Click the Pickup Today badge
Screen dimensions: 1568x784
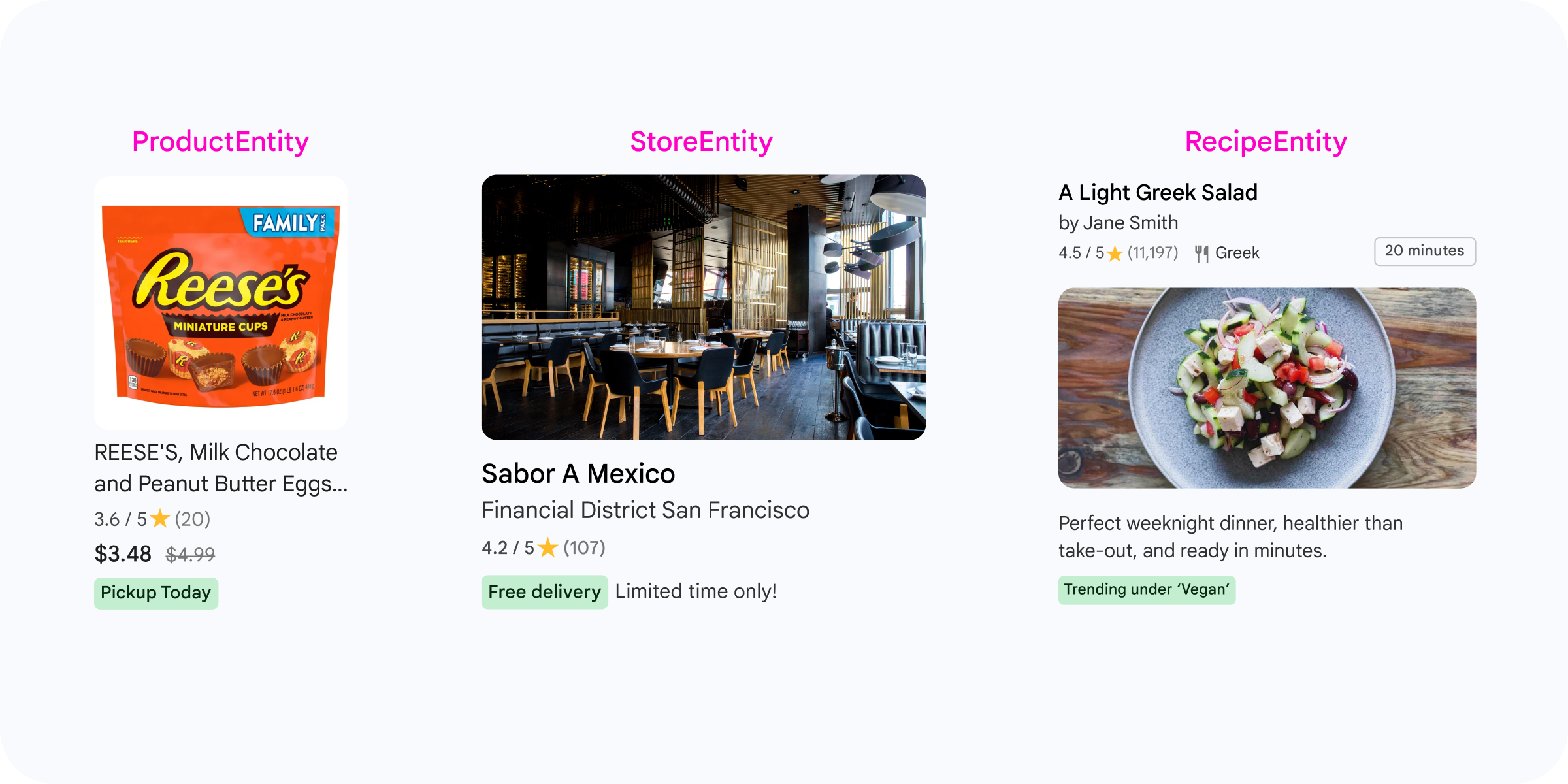point(156,593)
